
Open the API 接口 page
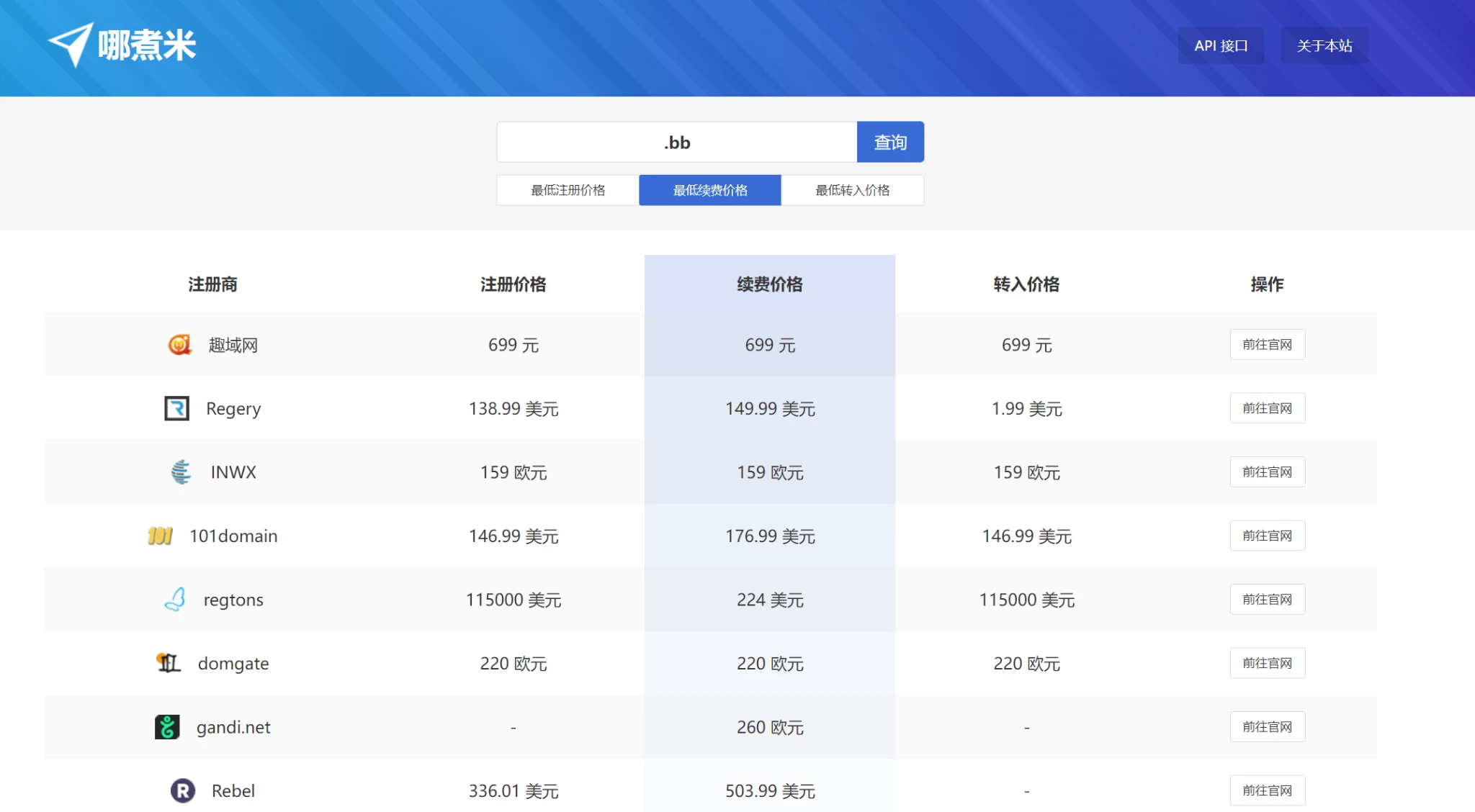tap(1221, 46)
